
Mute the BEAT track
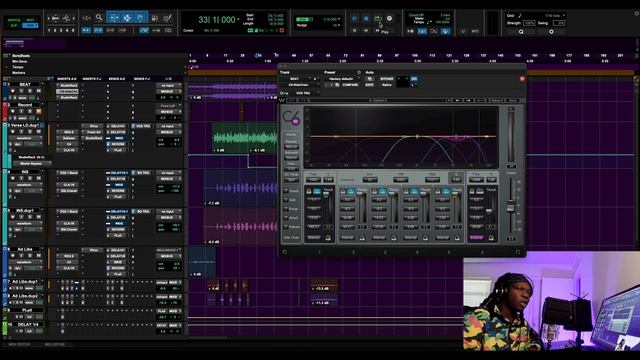38,91
